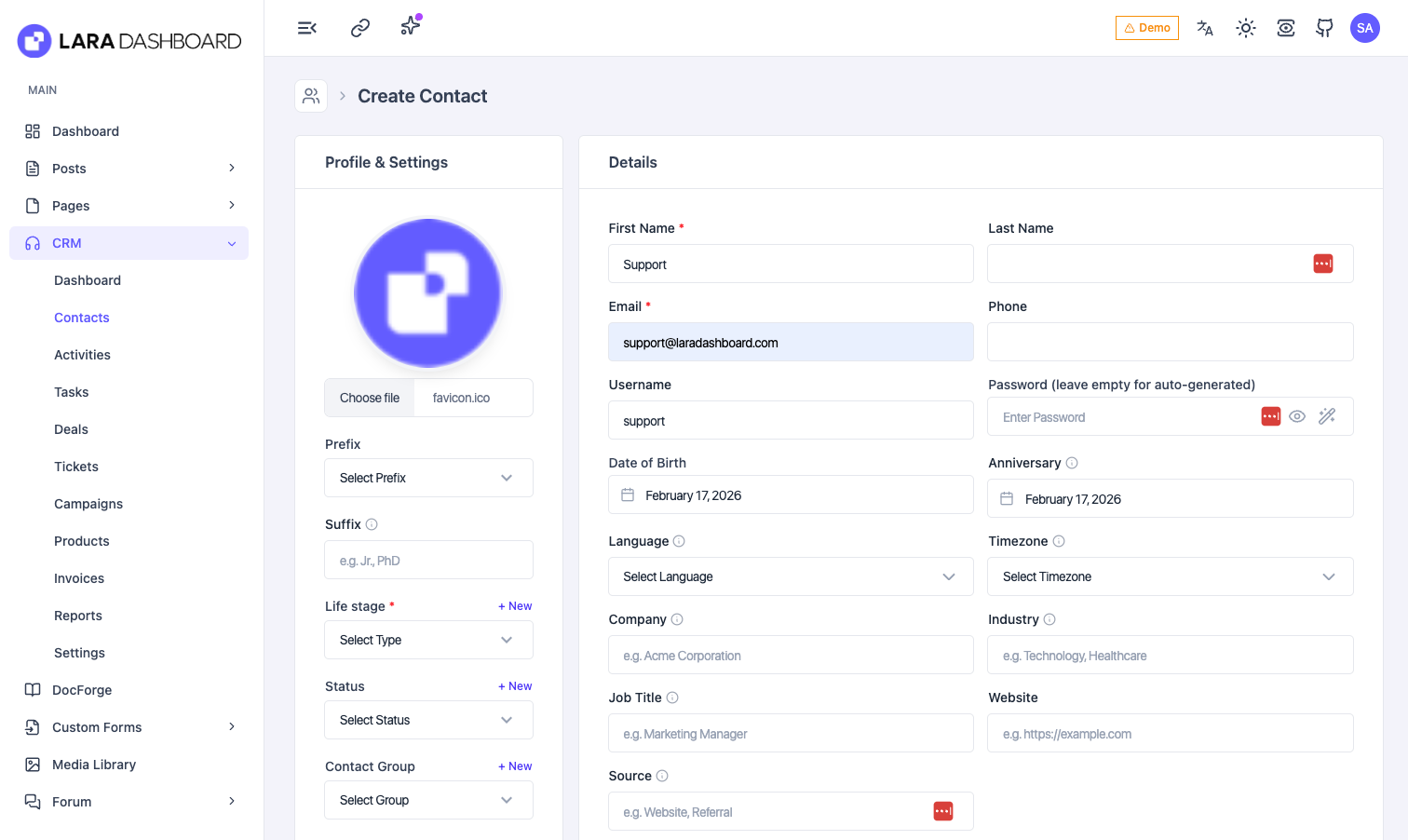Open the Select Group dropdown
The image size is (1408, 840).
tap(428, 800)
